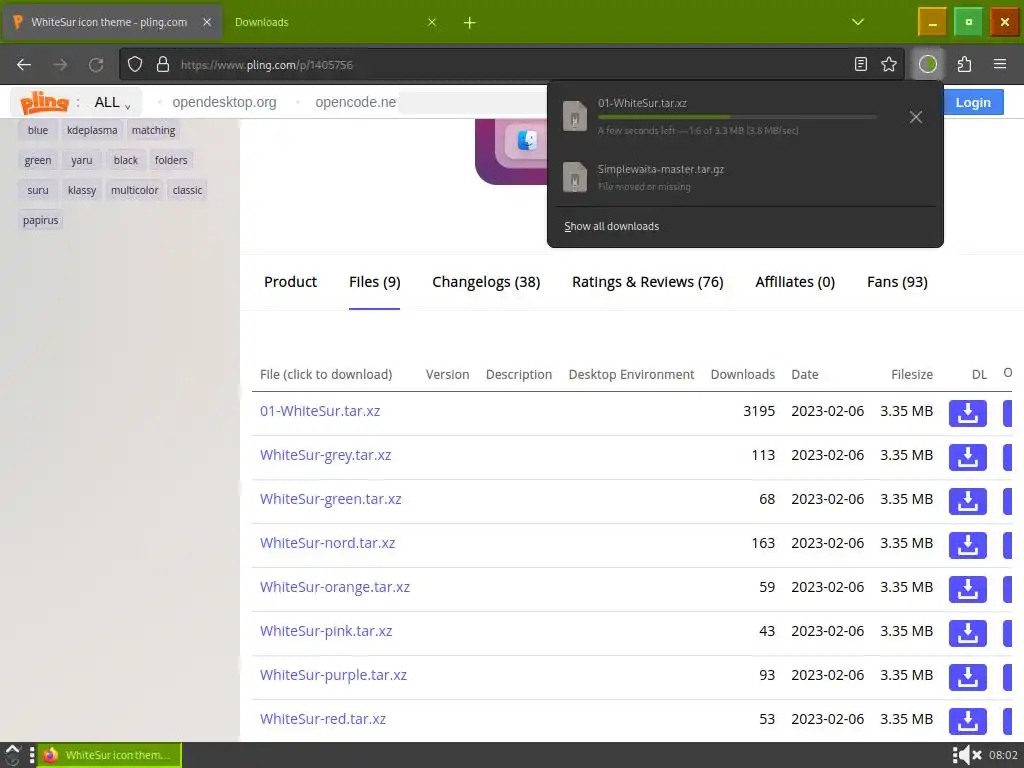Click the site security padlock icon

click(163, 64)
